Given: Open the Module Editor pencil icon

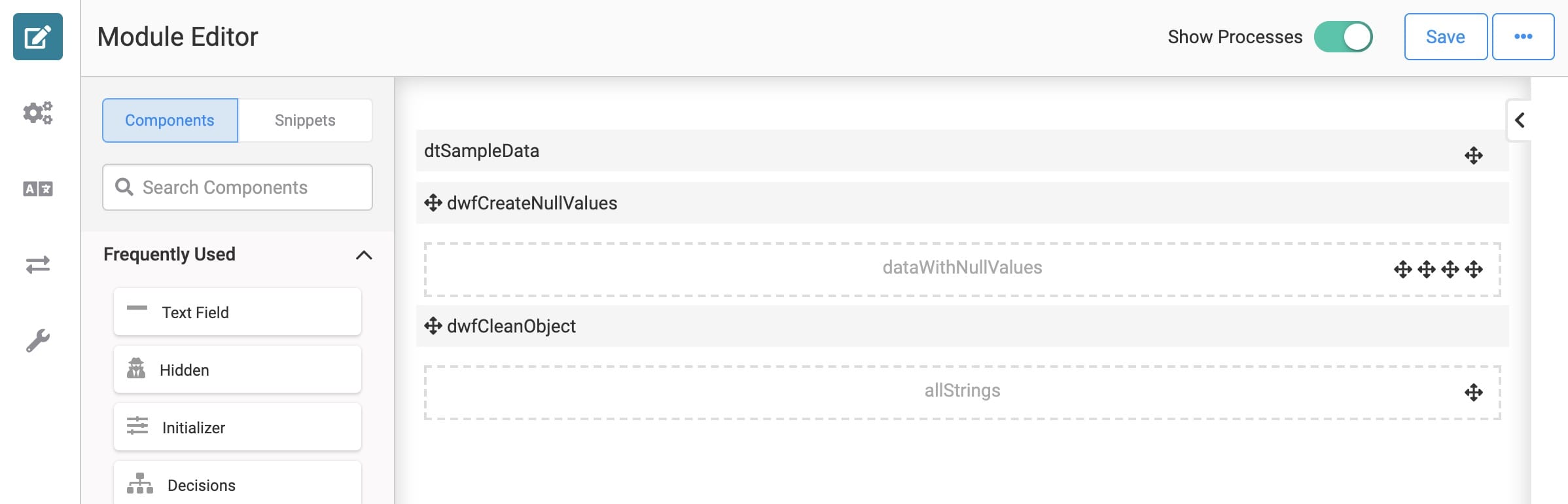Looking at the screenshot, I should 38,37.
